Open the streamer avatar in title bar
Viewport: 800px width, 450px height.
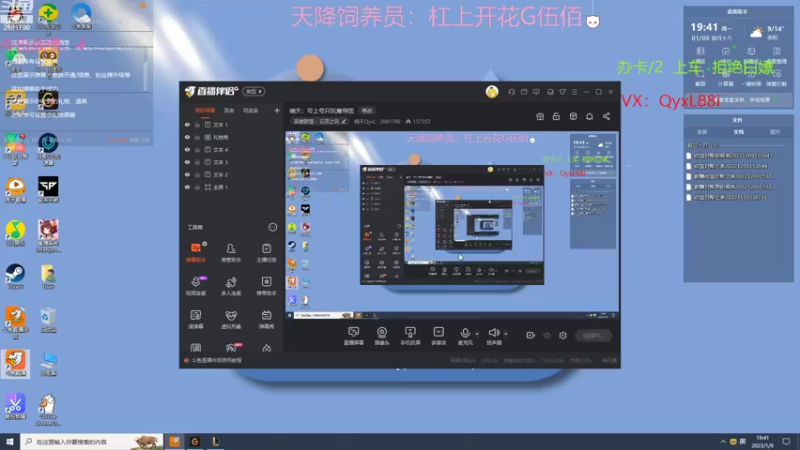coord(492,92)
